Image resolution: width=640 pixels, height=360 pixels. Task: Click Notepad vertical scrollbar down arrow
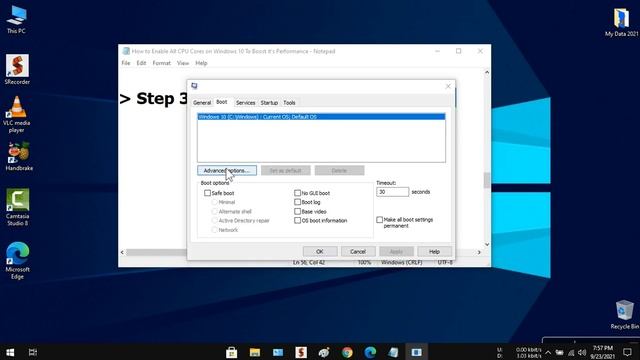487,244
